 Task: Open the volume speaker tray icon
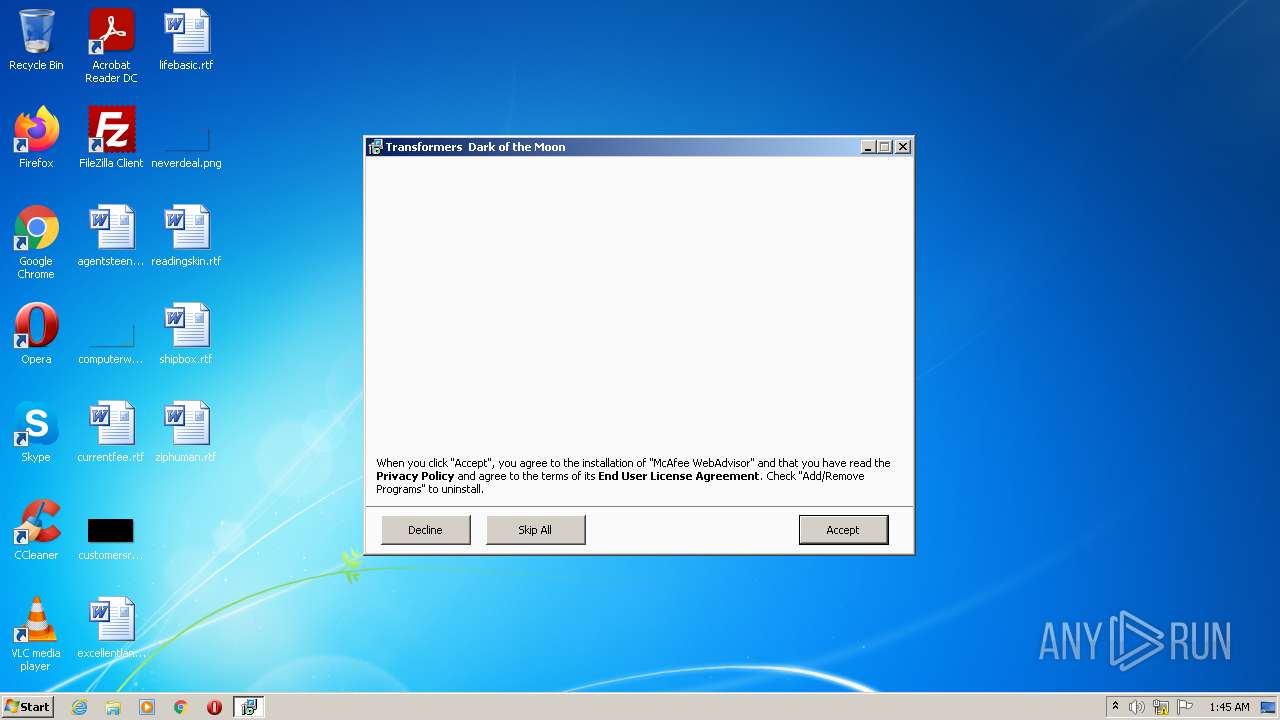(1137, 707)
